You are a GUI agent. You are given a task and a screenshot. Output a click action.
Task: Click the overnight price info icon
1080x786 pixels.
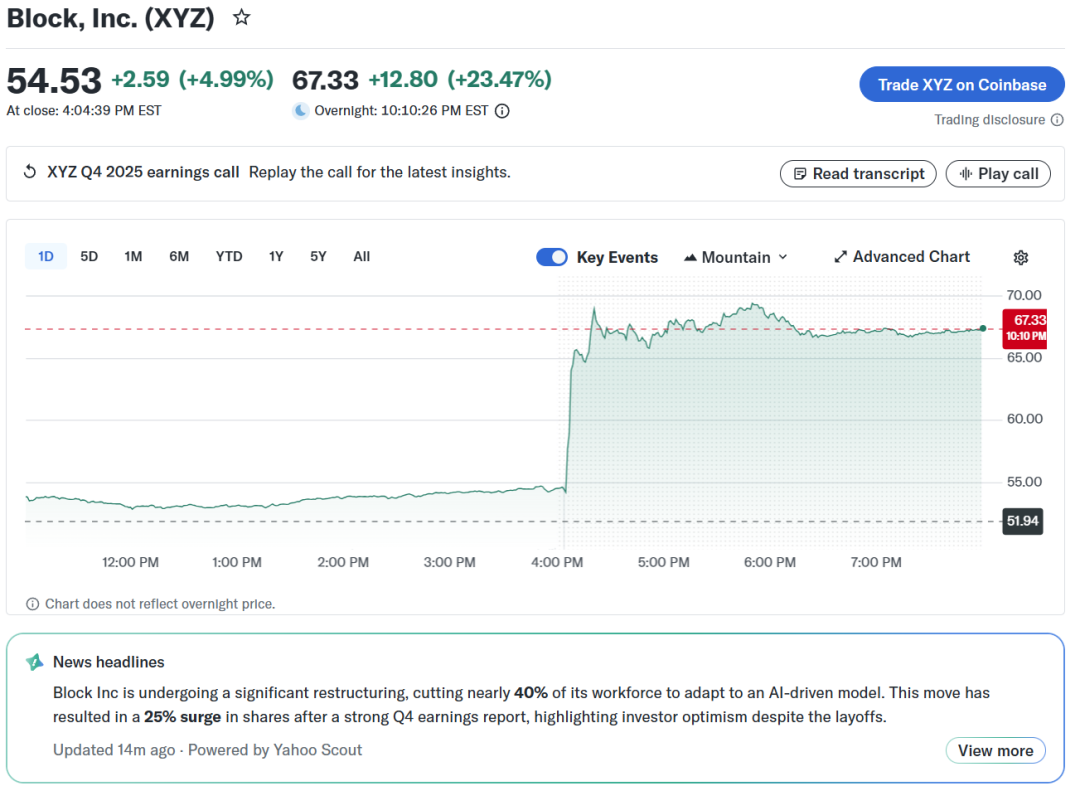point(502,111)
